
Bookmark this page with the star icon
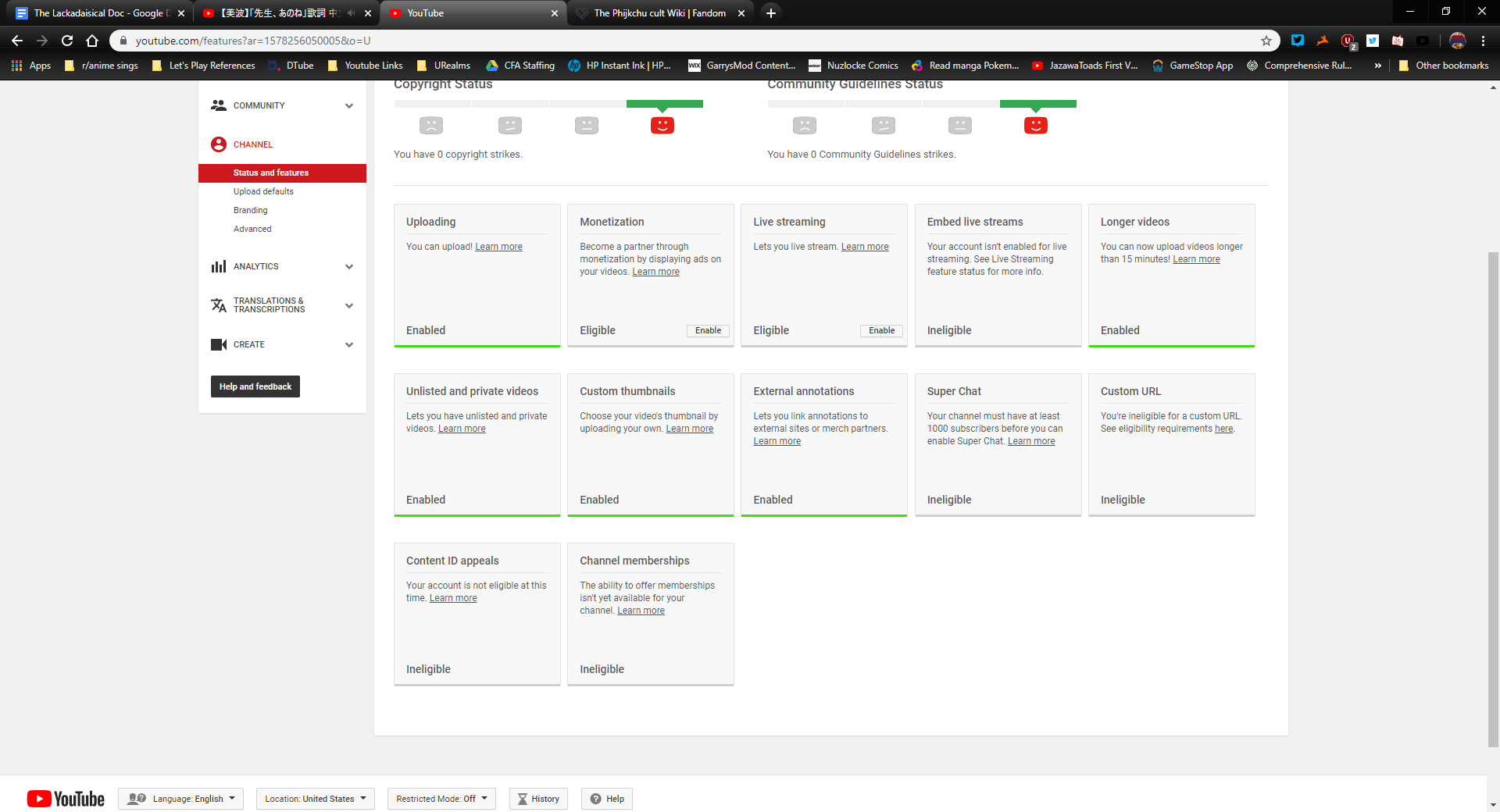[1266, 41]
